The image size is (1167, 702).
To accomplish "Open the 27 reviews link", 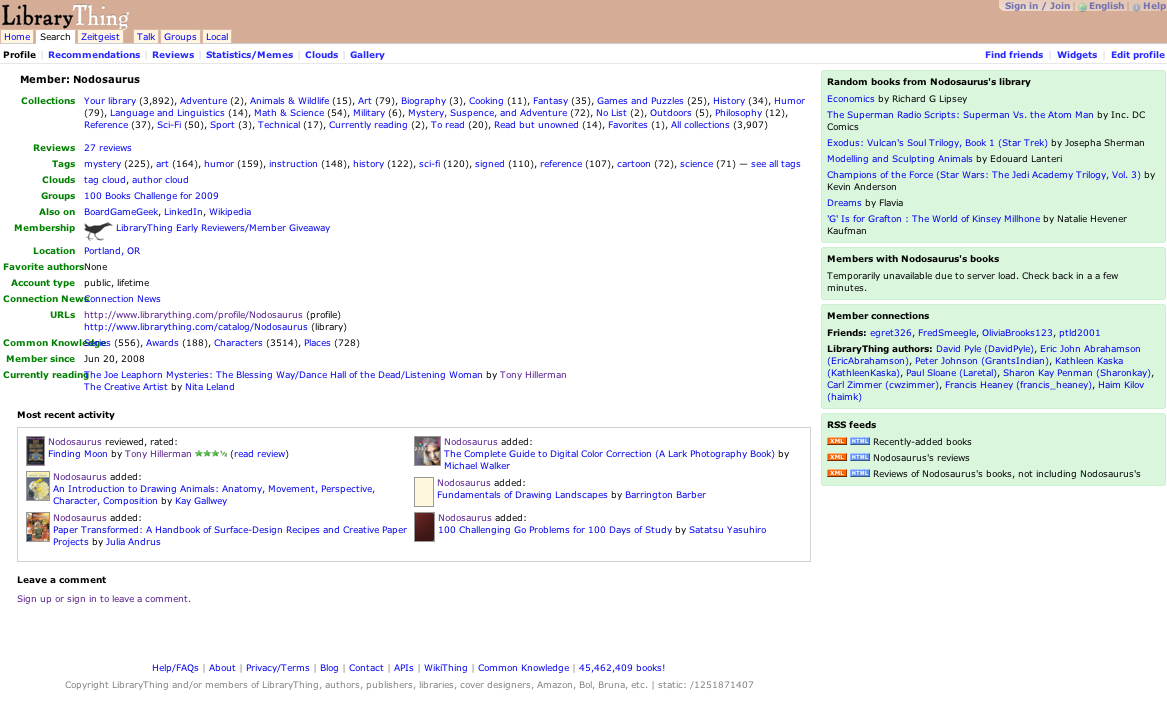I will [x=108, y=148].
